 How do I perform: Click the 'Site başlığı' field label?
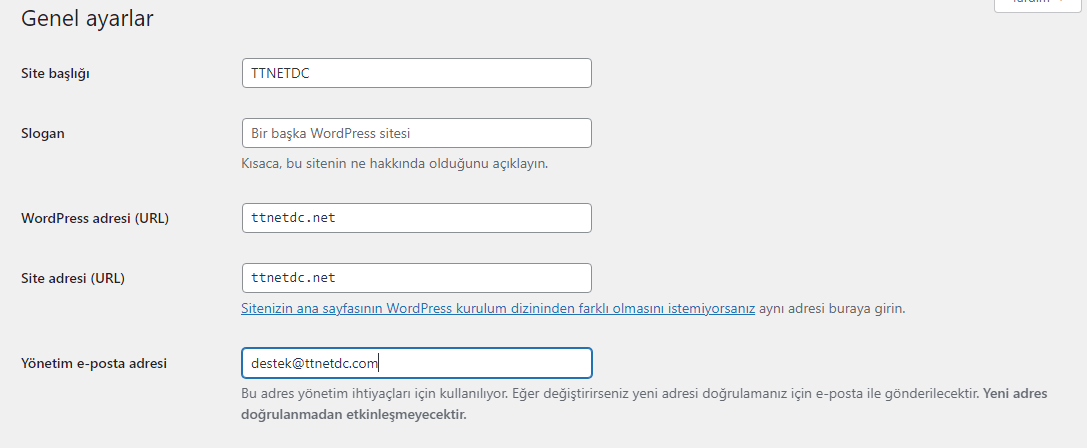[x=55, y=74]
